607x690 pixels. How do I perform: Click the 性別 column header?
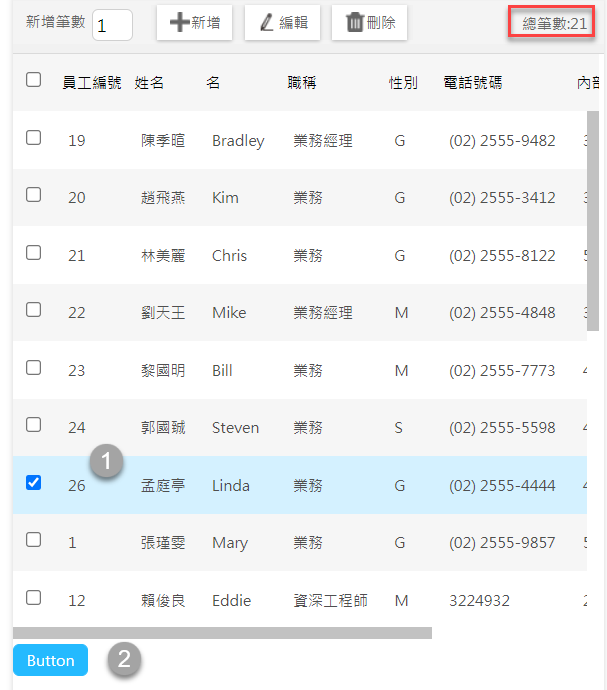[403, 83]
